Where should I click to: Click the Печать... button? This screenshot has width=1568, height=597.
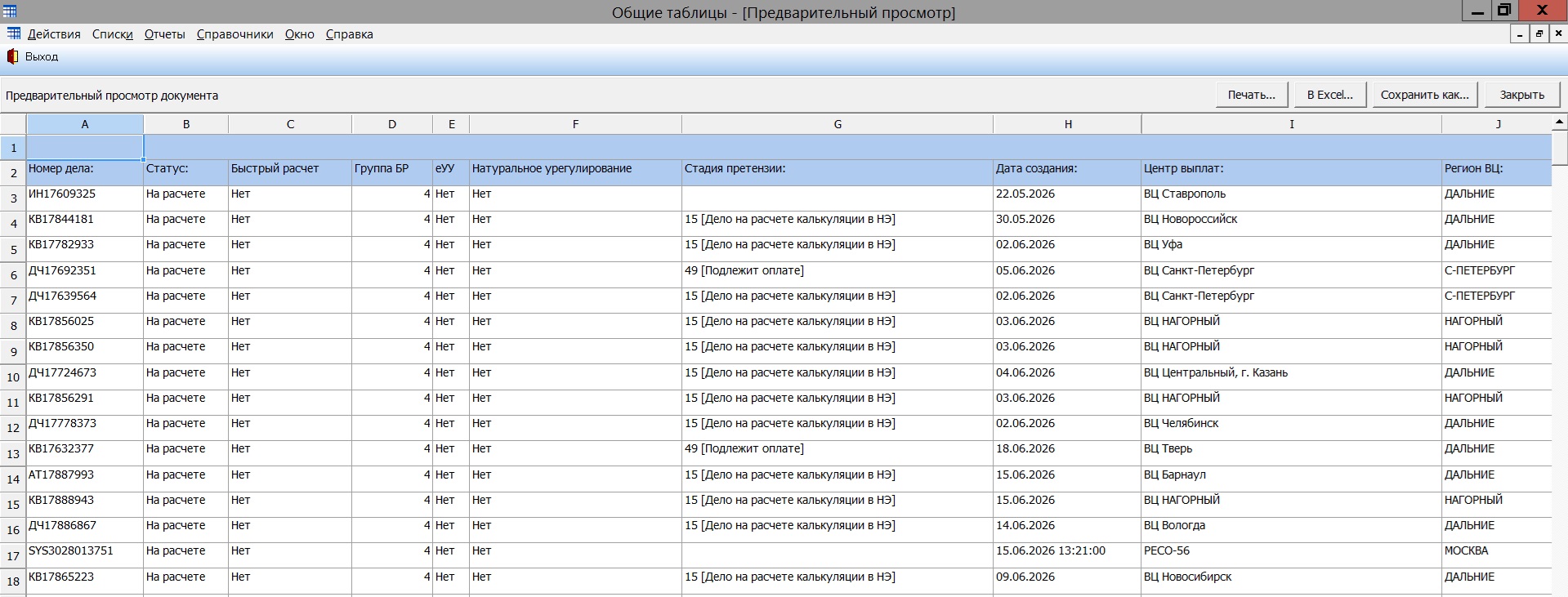(x=1252, y=95)
